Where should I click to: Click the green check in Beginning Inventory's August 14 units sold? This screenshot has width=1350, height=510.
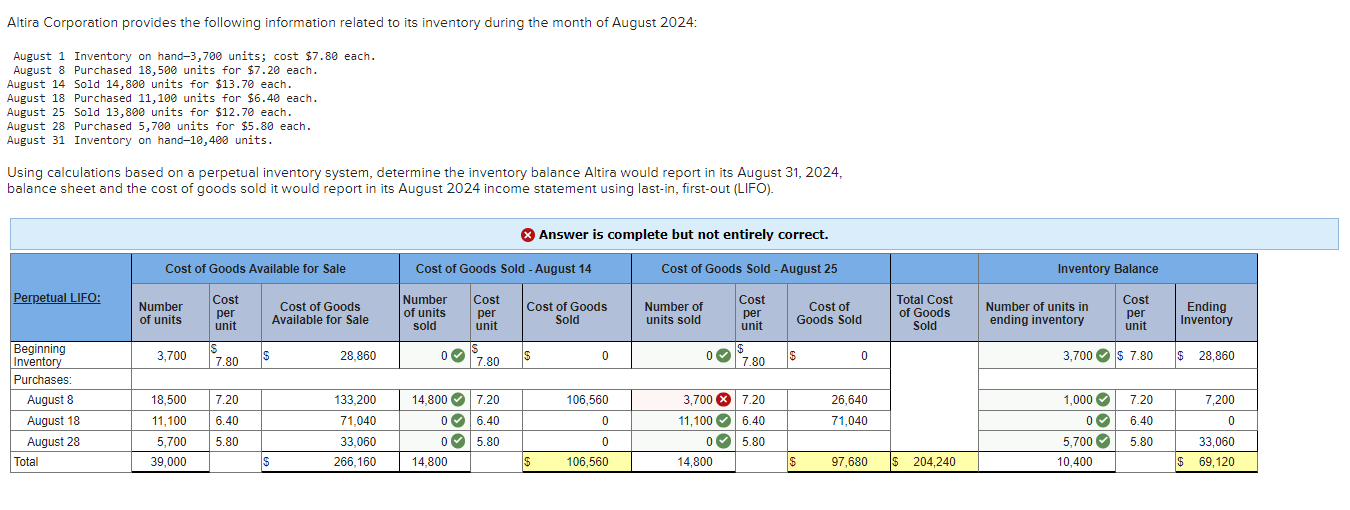click(x=457, y=356)
